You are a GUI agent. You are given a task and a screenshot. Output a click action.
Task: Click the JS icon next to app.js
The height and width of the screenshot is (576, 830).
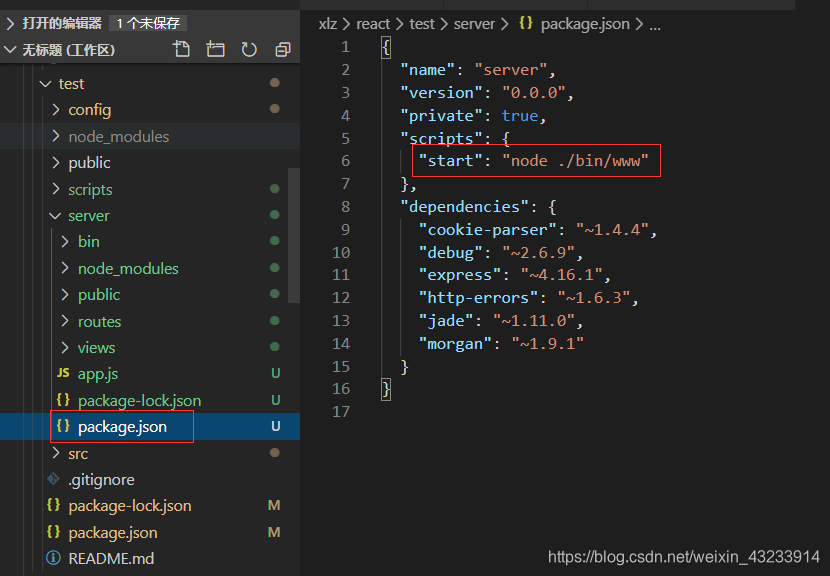pyautogui.click(x=63, y=373)
